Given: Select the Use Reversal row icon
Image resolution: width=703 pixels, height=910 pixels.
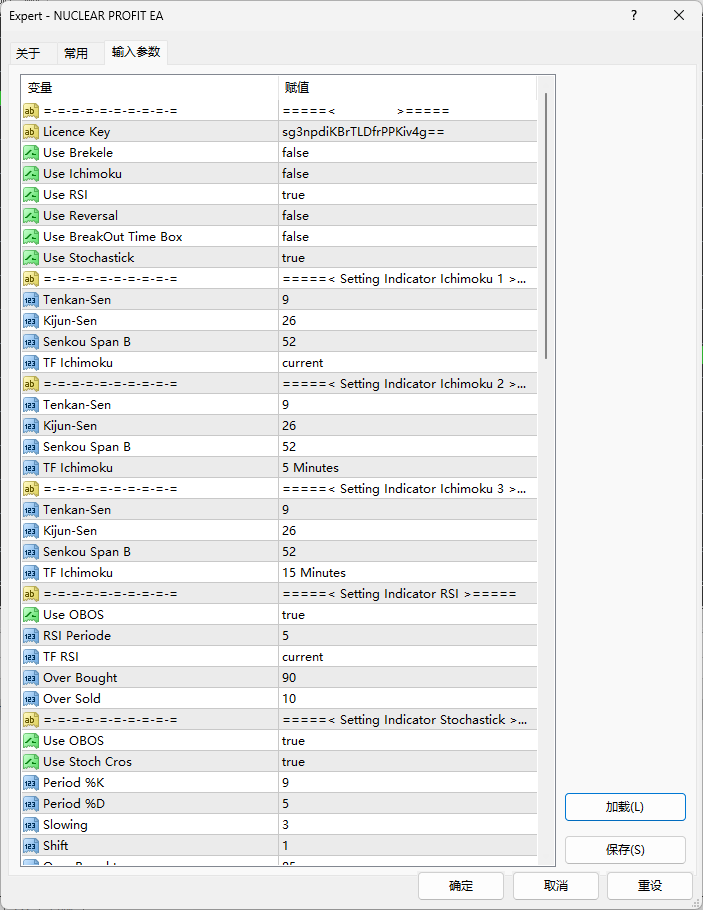Looking at the screenshot, I should point(31,216).
